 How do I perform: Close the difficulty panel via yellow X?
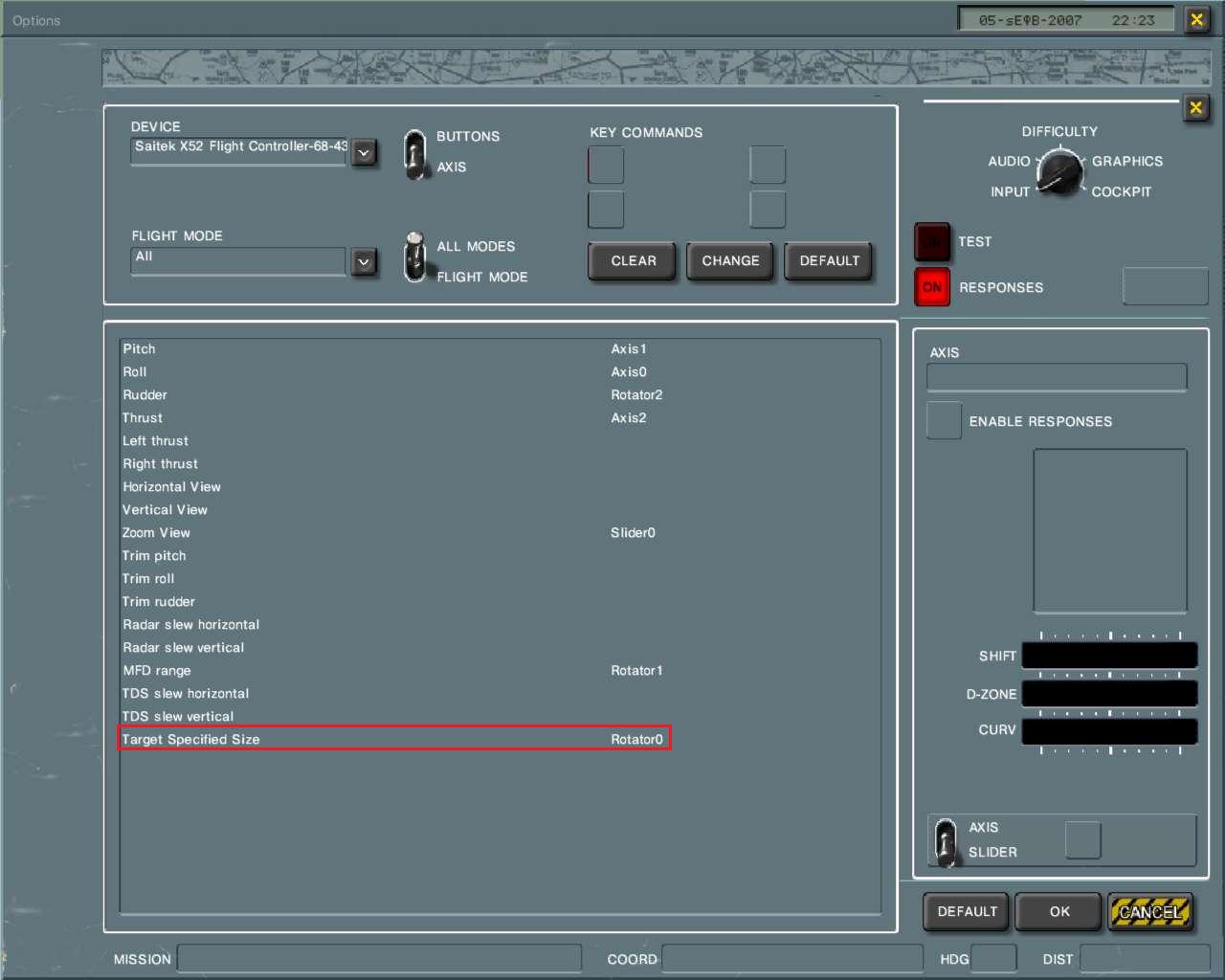pyautogui.click(x=1195, y=107)
